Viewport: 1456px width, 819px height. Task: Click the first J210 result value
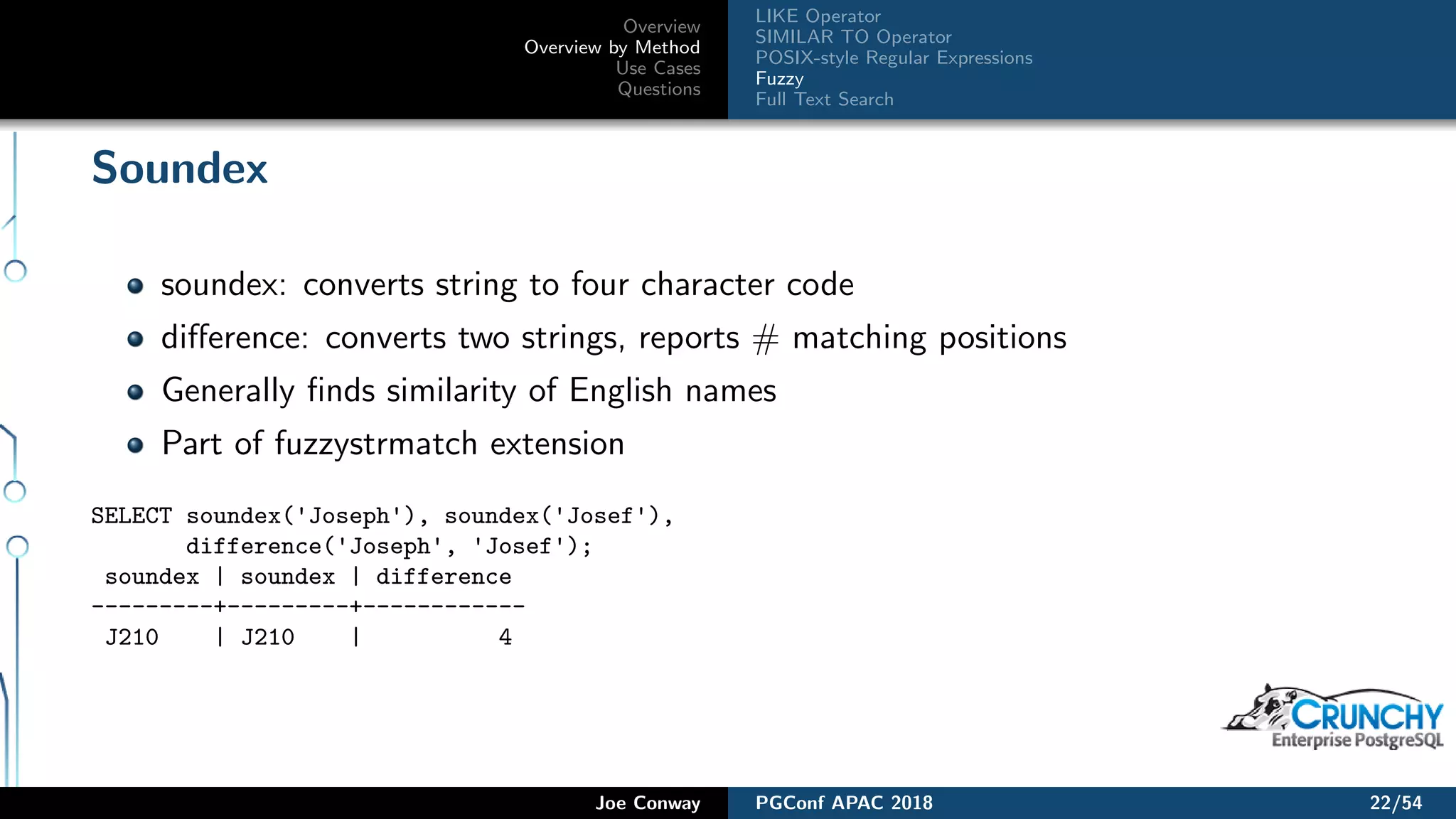tap(132, 637)
